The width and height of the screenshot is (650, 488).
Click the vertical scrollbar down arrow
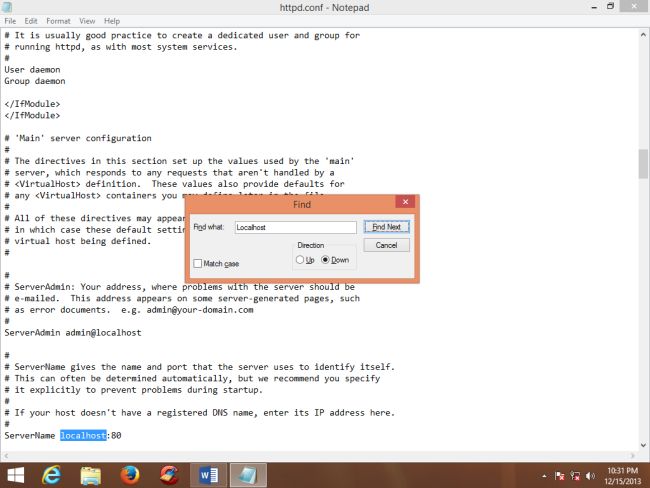tap(643, 446)
